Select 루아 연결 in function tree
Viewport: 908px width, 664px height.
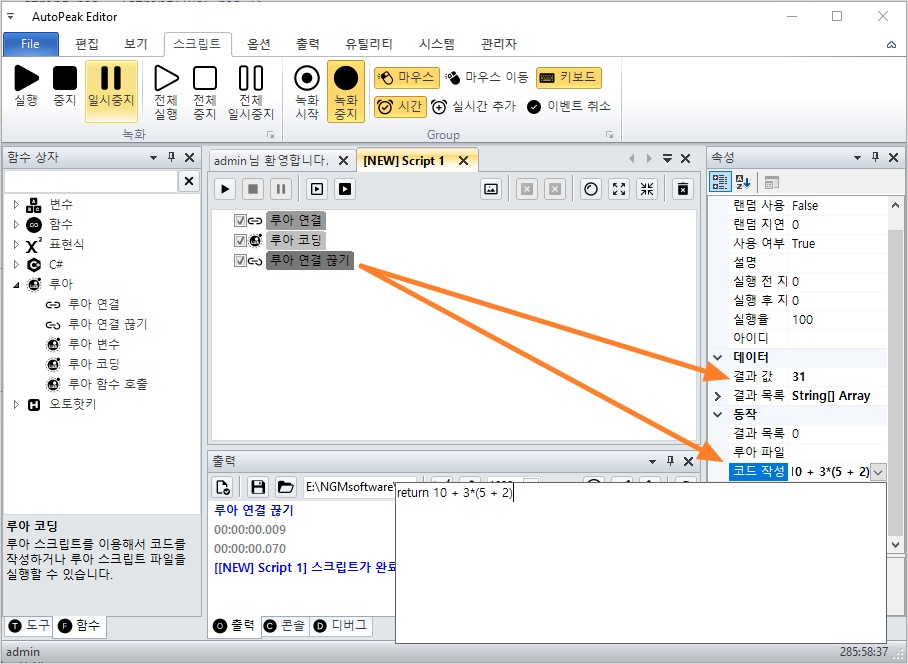94,304
